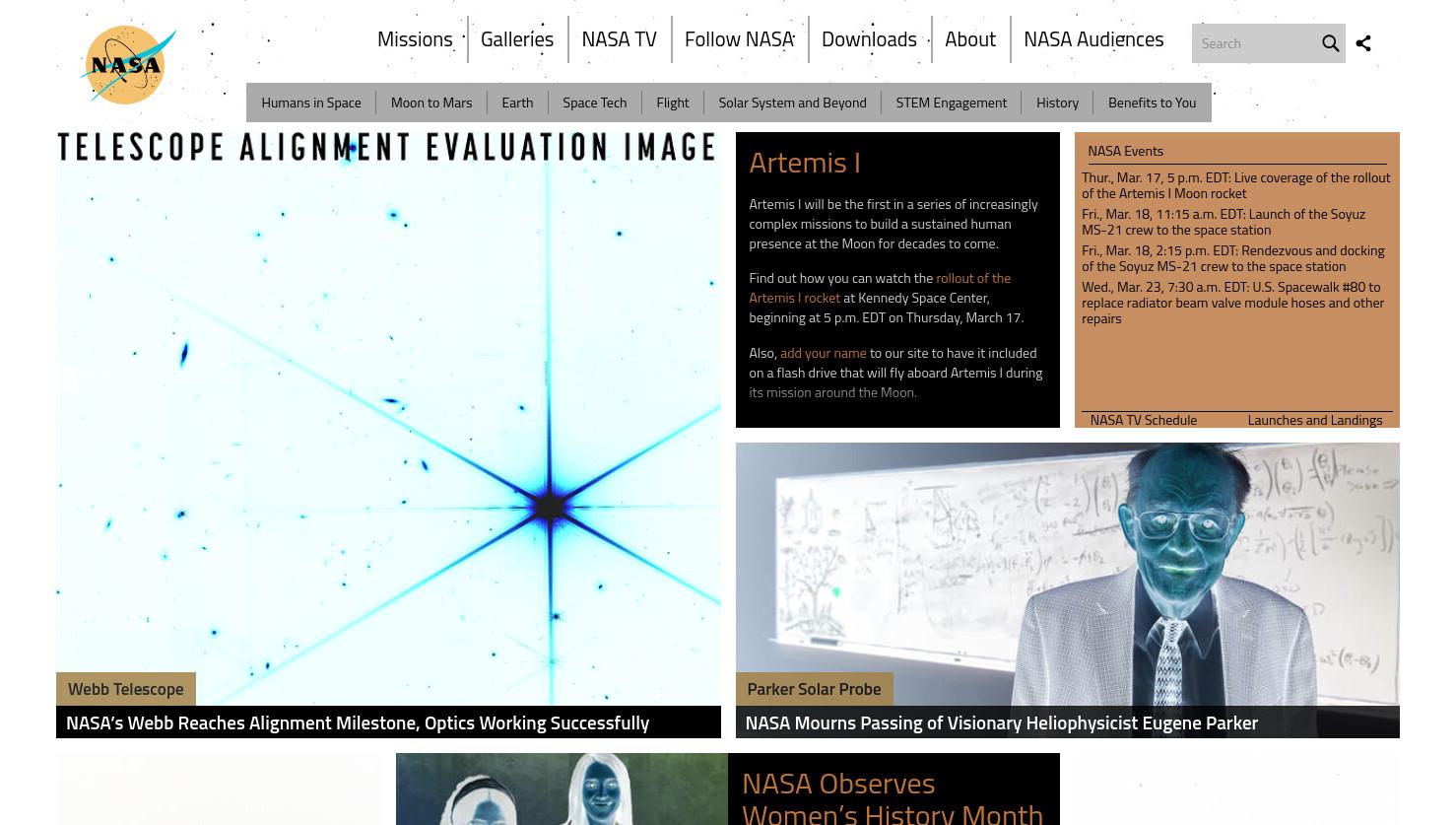Click the Artemis I heading

pos(805,163)
